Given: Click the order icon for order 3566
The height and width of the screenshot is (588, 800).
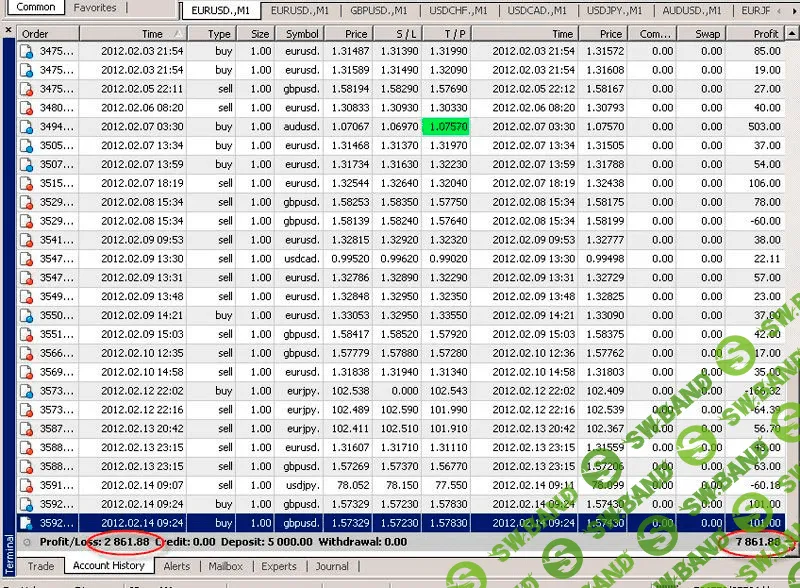Looking at the screenshot, I should pyautogui.click(x=28, y=353).
